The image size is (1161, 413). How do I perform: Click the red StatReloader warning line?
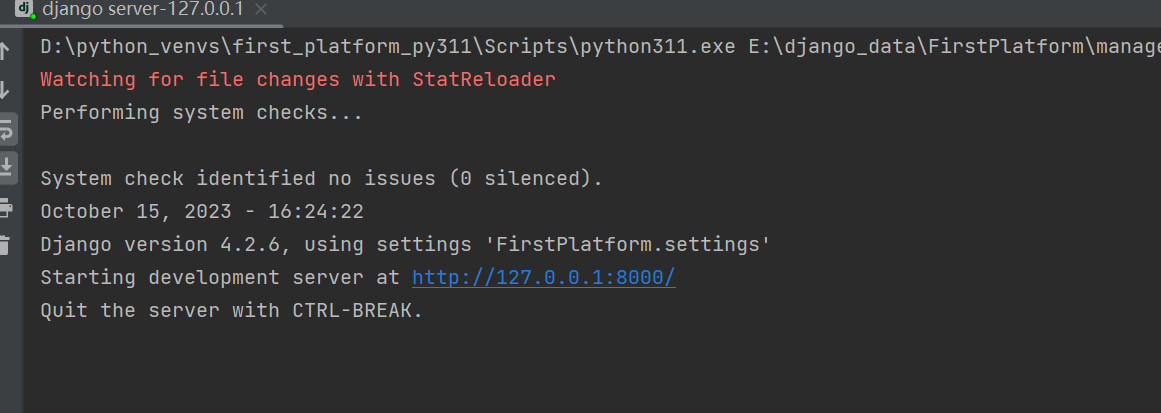[x=297, y=80]
